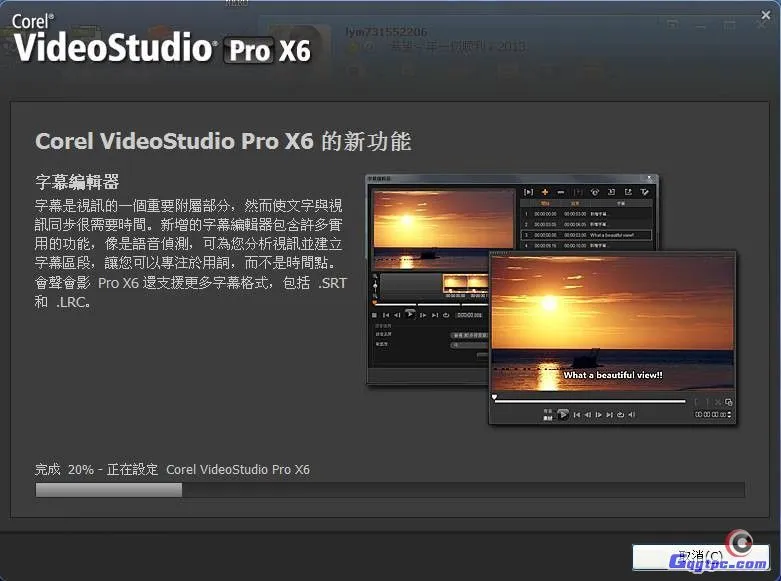Click the go-to-end icon in front preview controls
781x581 pixels.
(610, 414)
